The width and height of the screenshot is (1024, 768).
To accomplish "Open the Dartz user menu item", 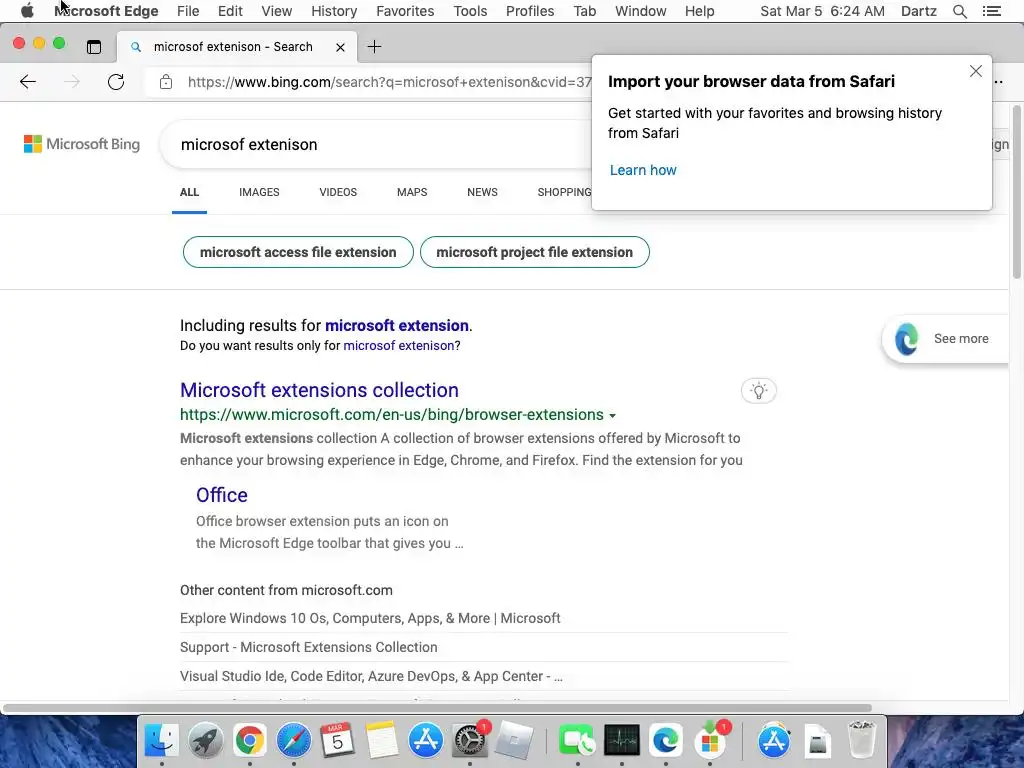I will [x=918, y=11].
